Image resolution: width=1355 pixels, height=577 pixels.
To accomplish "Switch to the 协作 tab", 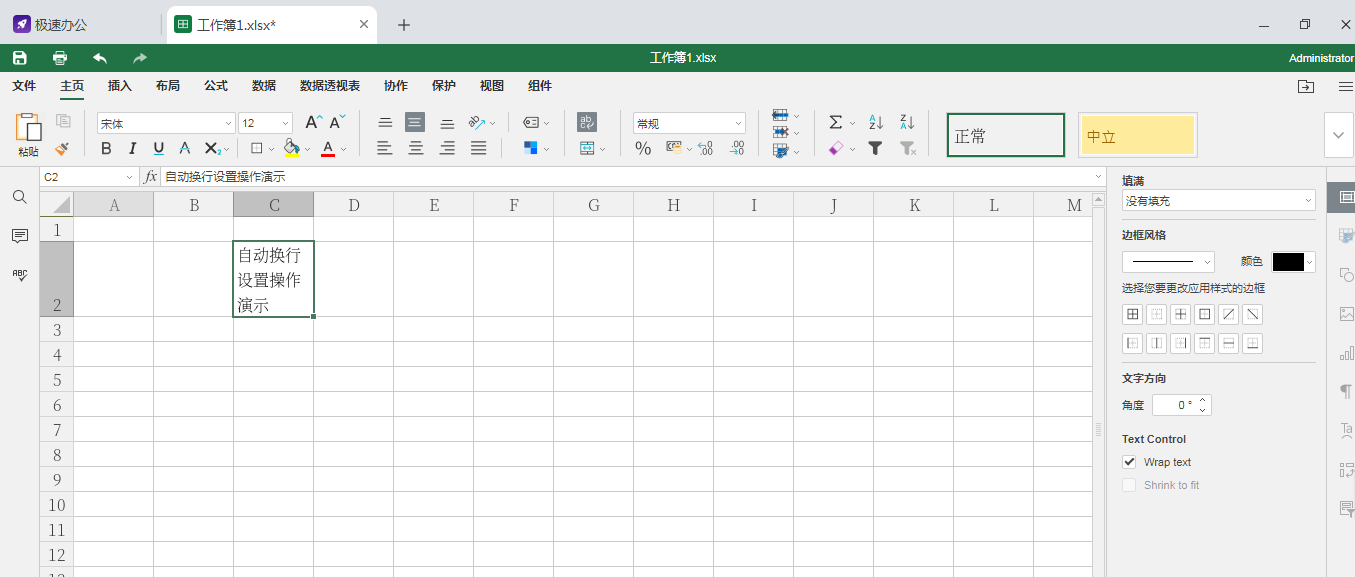I will coord(396,86).
